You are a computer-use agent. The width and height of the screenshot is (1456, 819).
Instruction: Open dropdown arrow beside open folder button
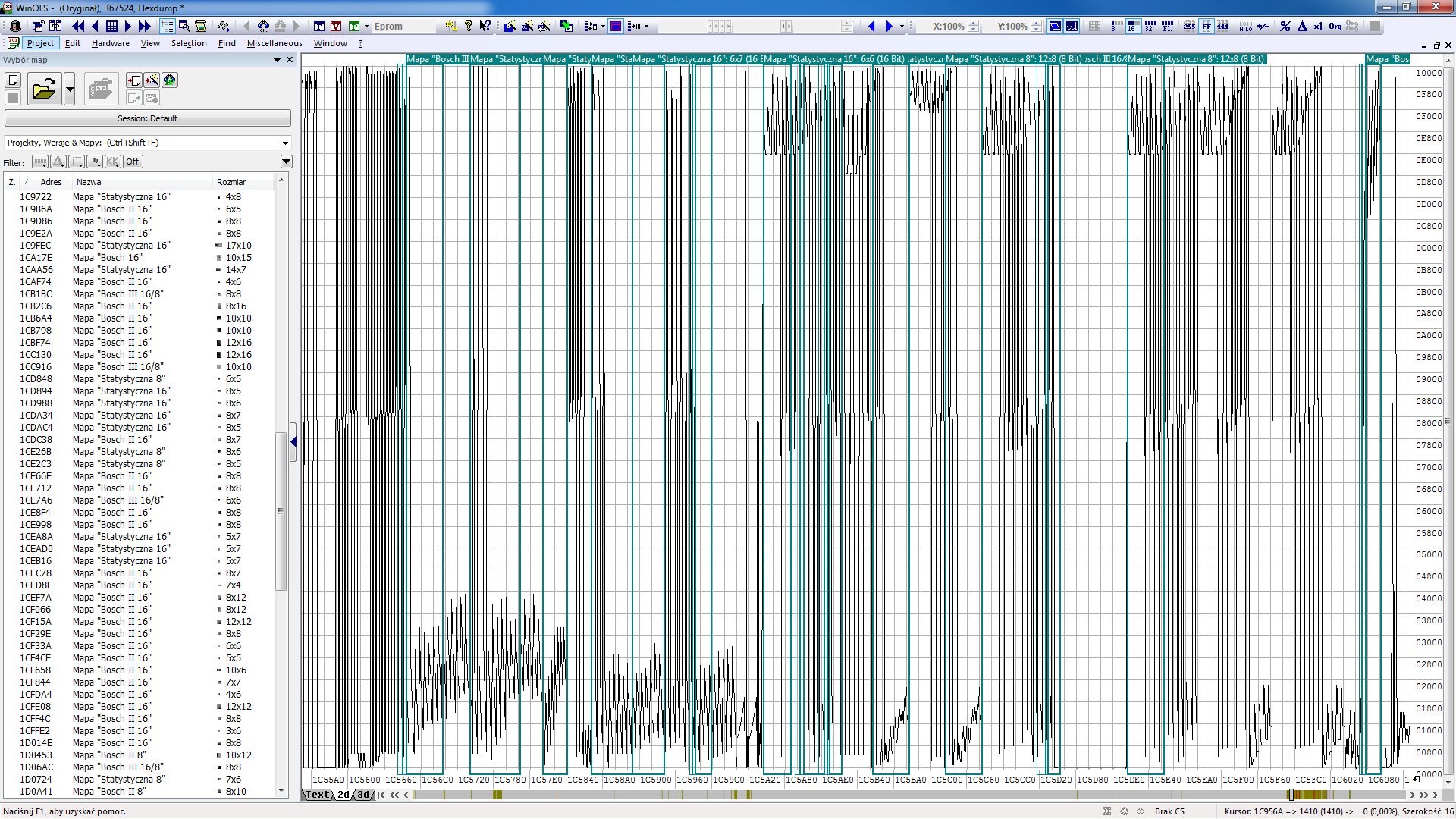(x=70, y=90)
